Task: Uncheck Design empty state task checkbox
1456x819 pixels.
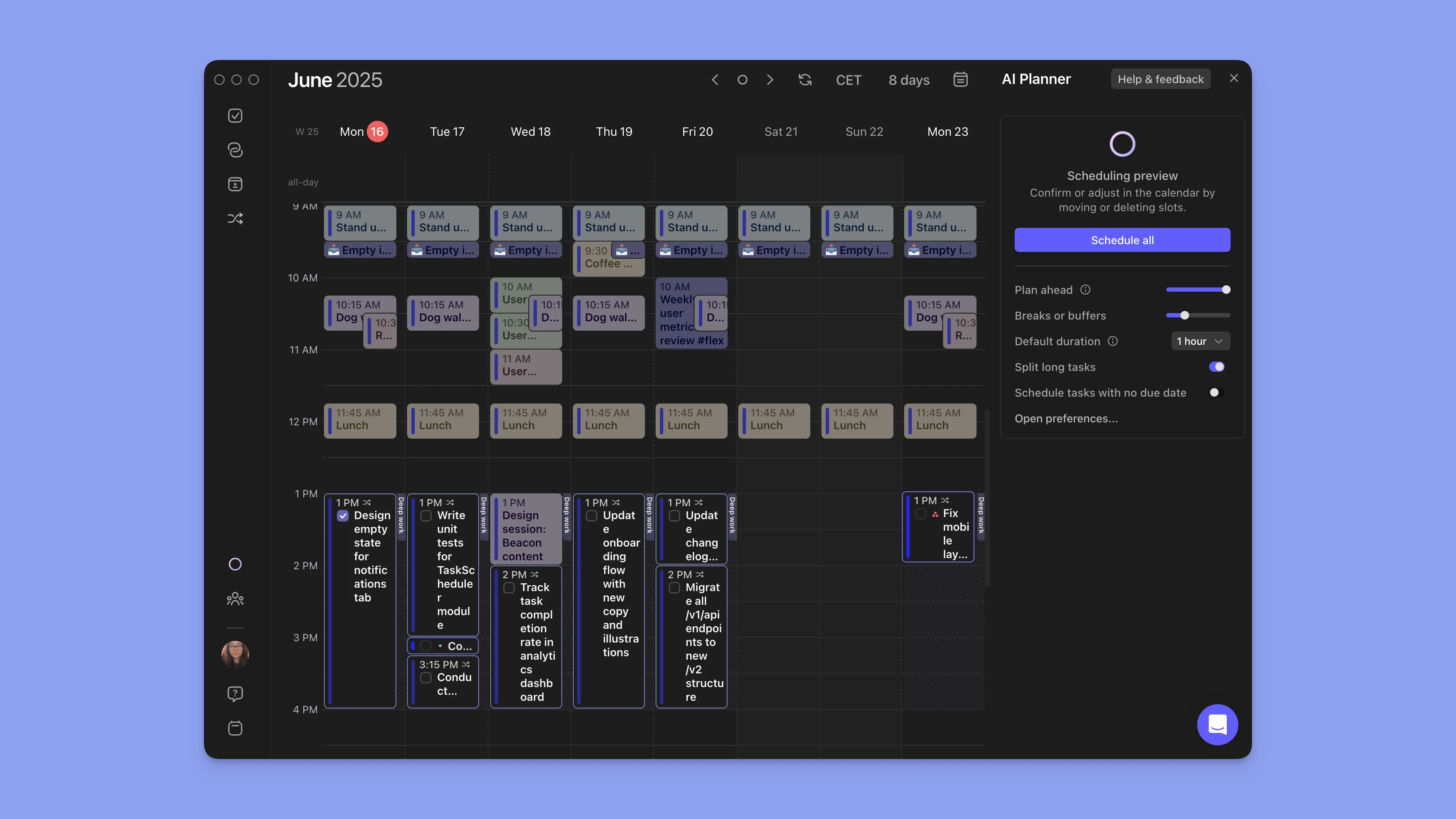Action: [x=343, y=515]
